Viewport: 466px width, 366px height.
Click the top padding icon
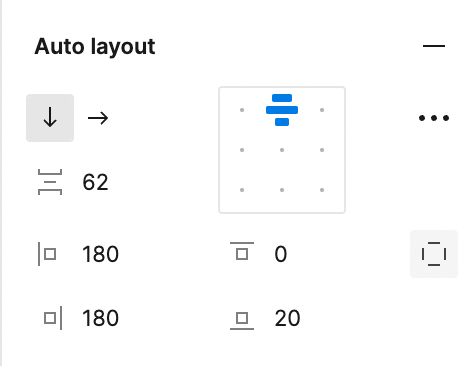242,251
